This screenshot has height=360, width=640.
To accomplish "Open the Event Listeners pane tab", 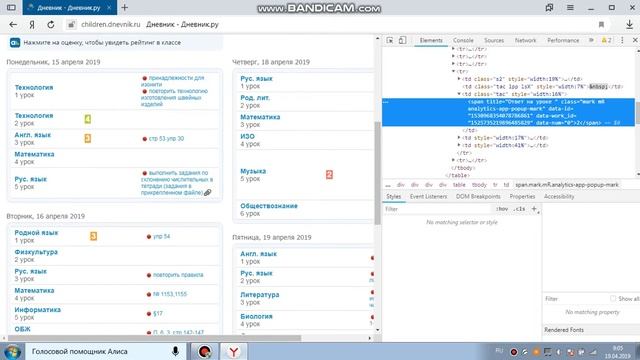I will pos(429,196).
